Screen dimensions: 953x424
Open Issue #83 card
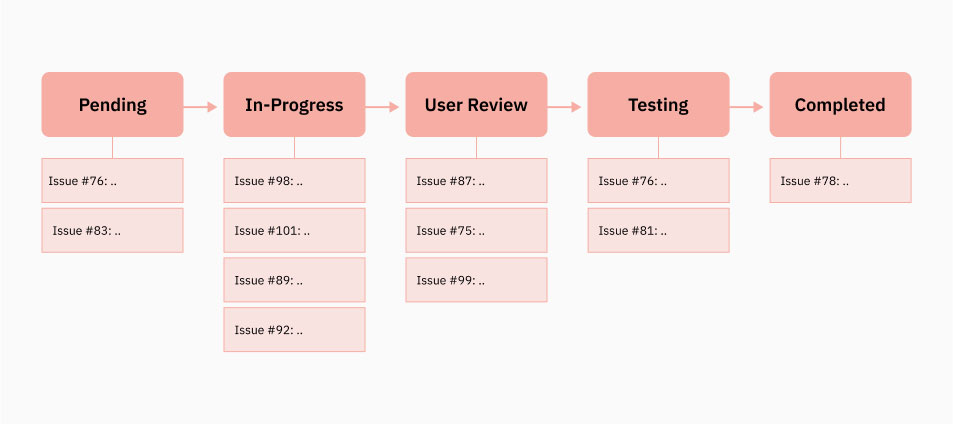(112, 230)
